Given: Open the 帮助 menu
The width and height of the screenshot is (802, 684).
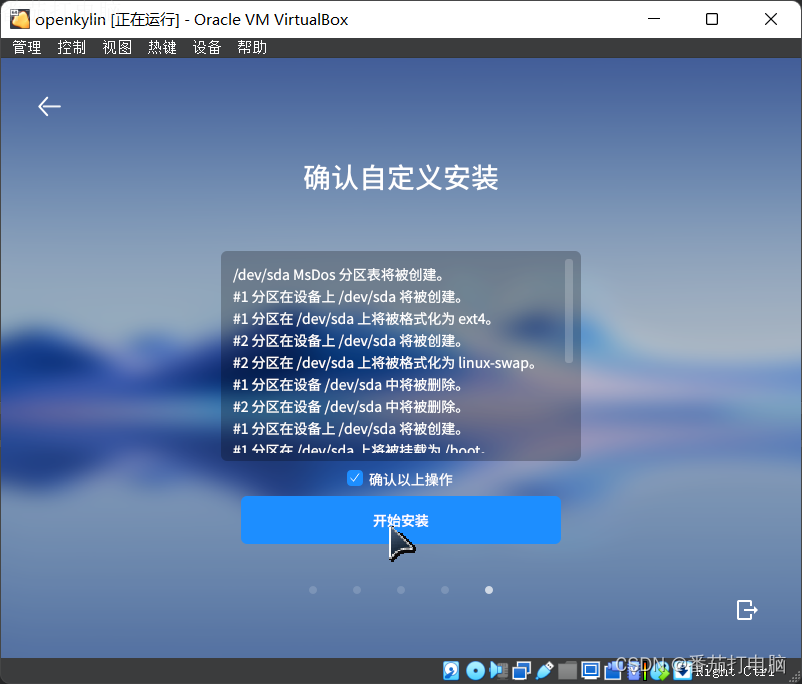Looking at the screenshot, I should coord(252,48).
